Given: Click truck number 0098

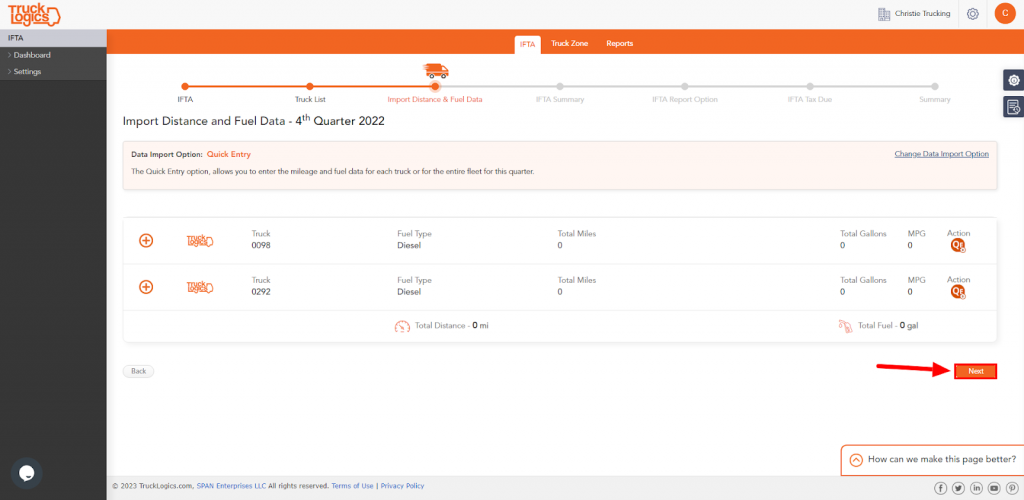Looking at the screenshot, I should (x=261, y=245).
